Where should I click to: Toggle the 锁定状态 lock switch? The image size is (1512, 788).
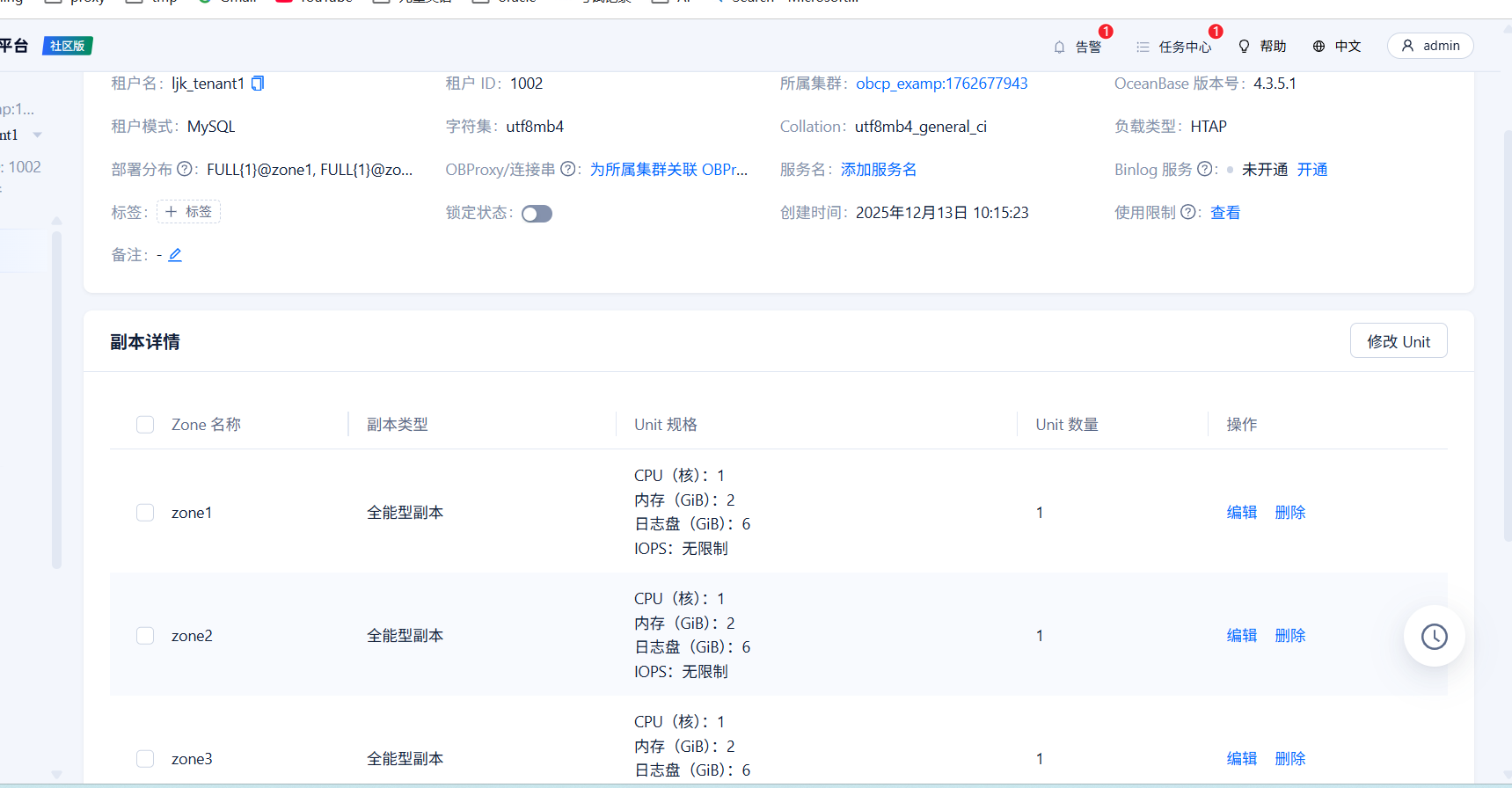coord(537,214)
